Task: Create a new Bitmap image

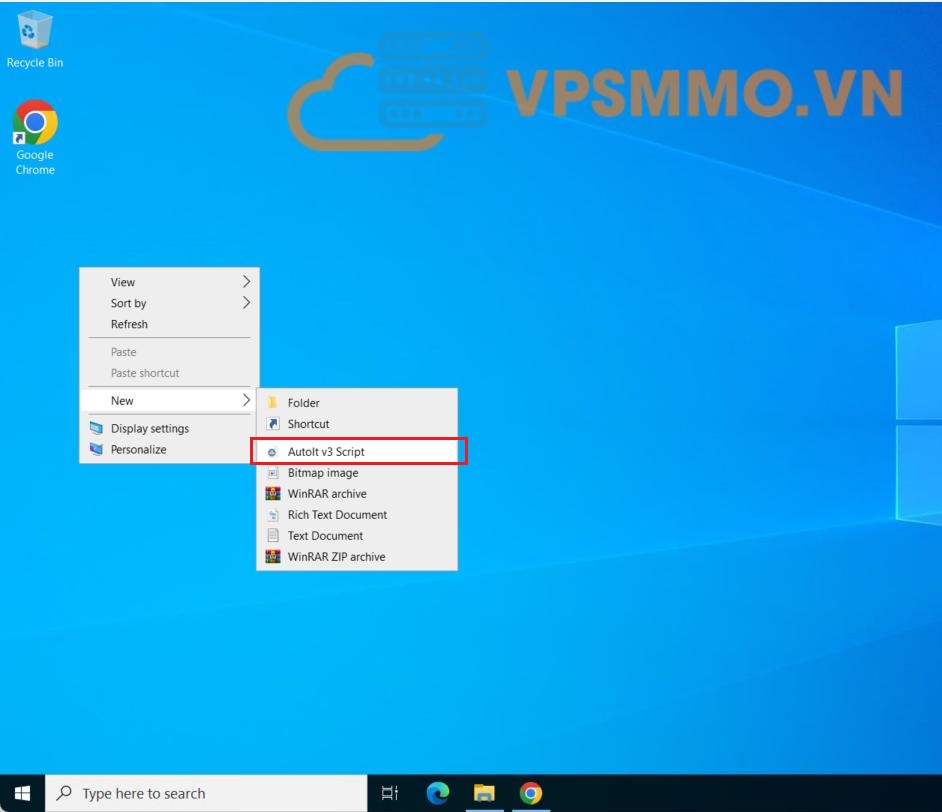Action: (x=322, y=473)
